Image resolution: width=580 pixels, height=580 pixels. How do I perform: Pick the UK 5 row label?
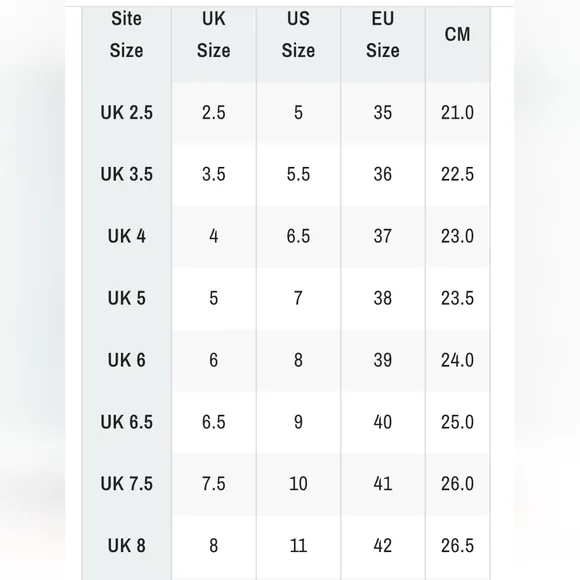click(x=127, y=298)
